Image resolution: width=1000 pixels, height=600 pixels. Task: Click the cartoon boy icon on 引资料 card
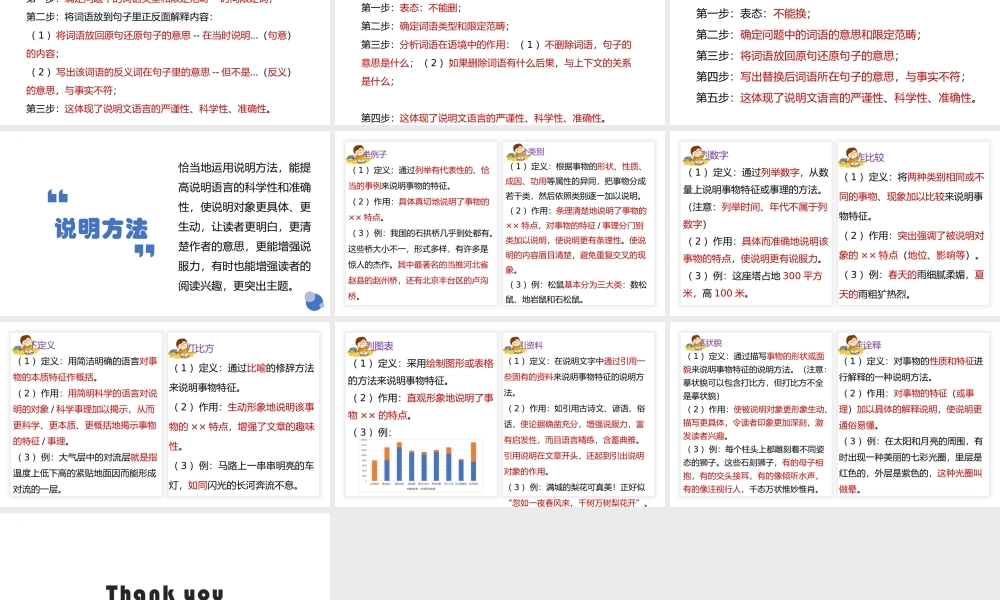pyautogui.click(x=515, y=344)
